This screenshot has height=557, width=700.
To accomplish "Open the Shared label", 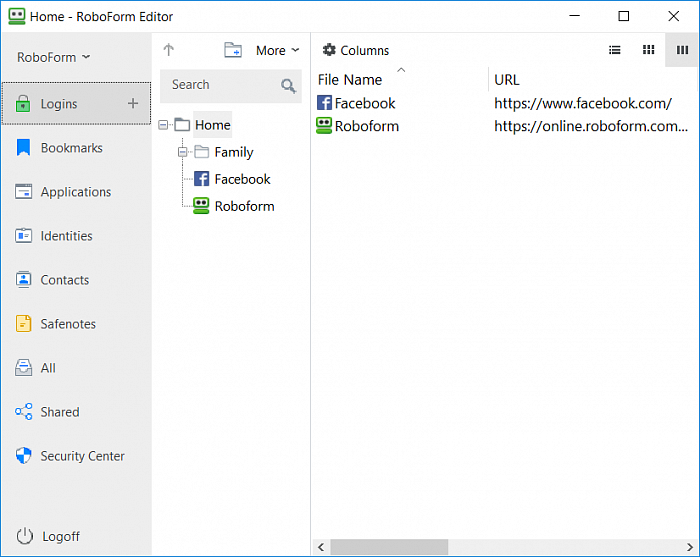I will (x=60, y=412).
